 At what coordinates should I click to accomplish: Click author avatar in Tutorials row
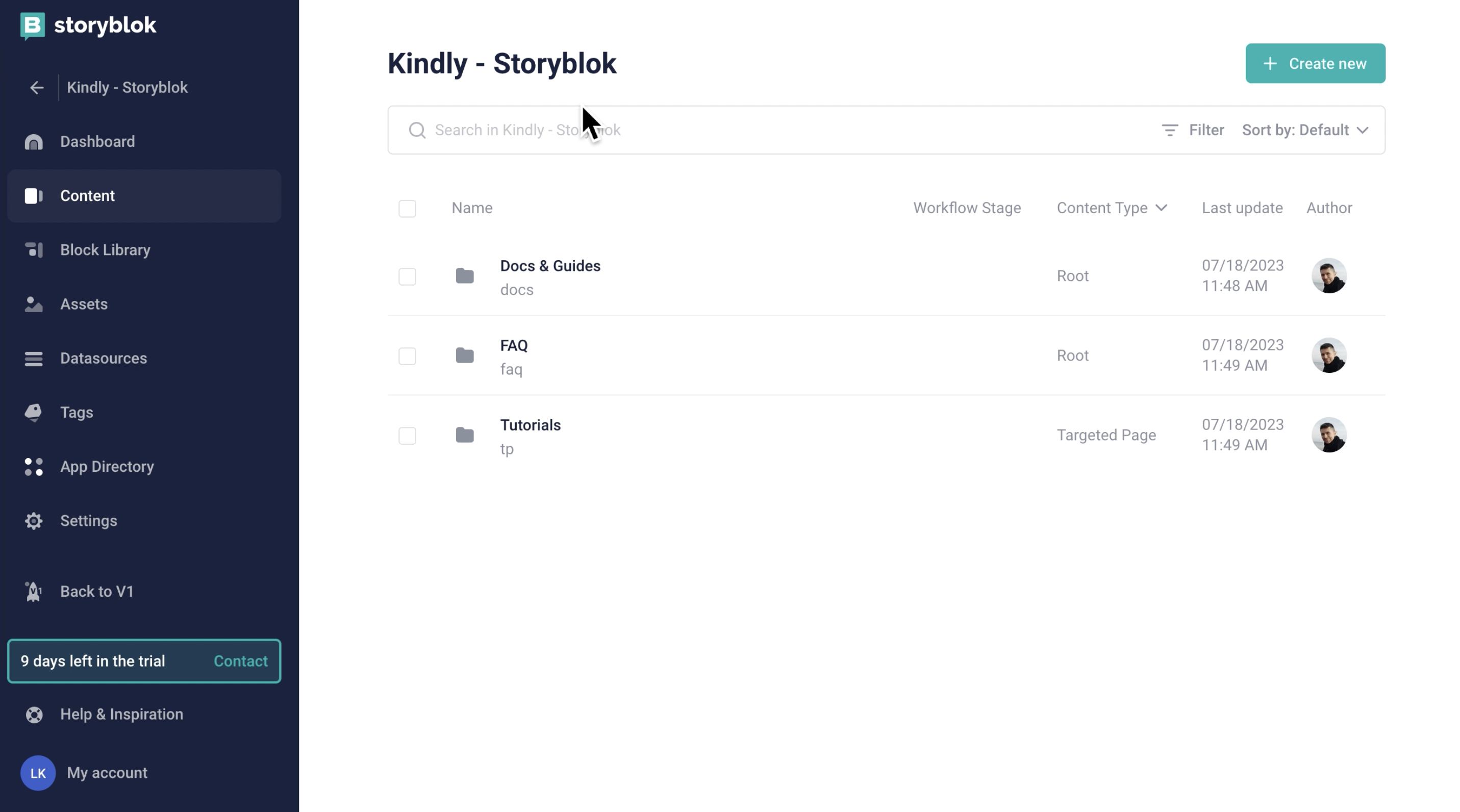click(1329, 435)
